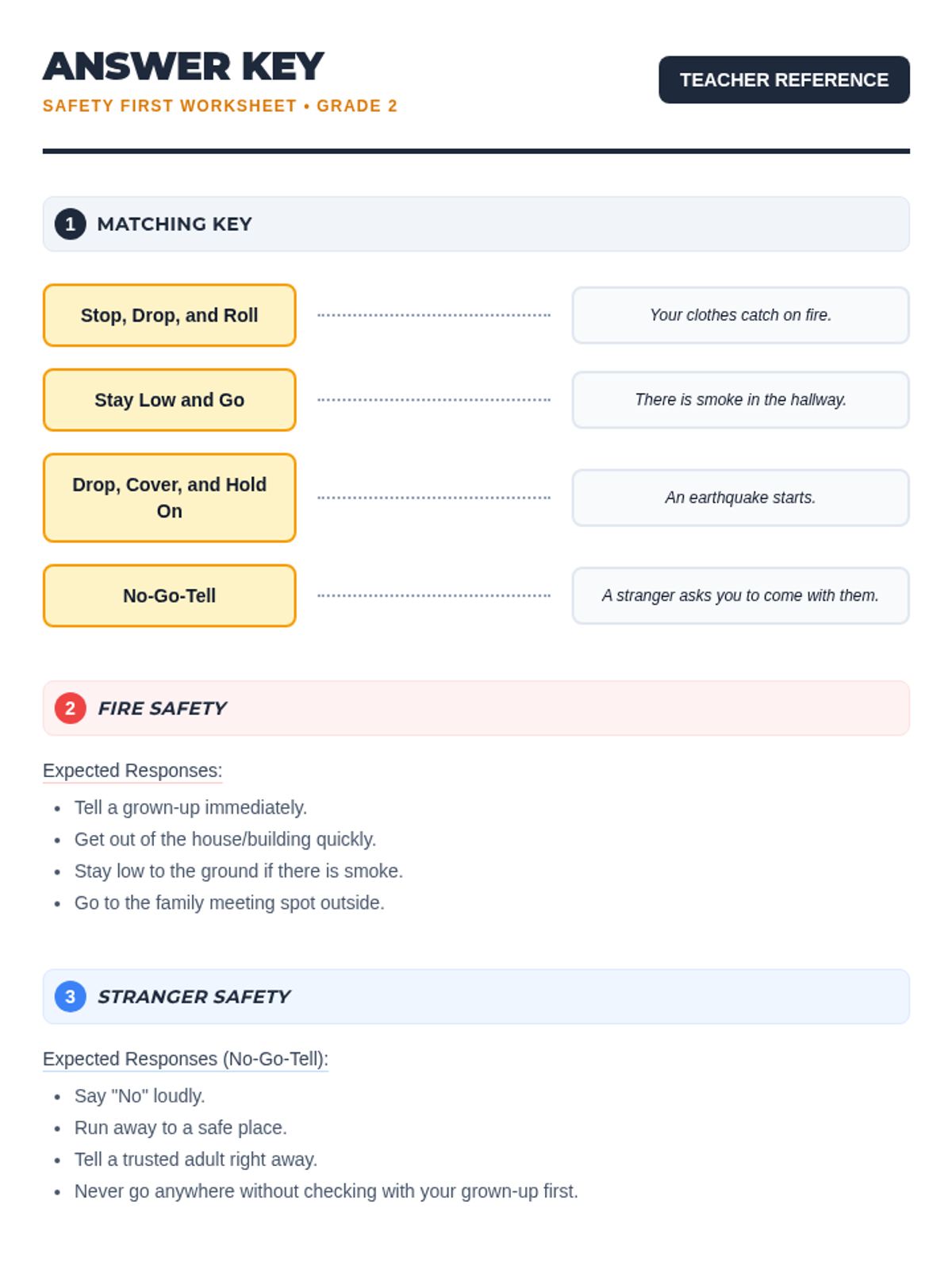This screenshot has height=1270, width=952.
Task: Click the blue number 3 badge
Action: (x=70, y=996)
